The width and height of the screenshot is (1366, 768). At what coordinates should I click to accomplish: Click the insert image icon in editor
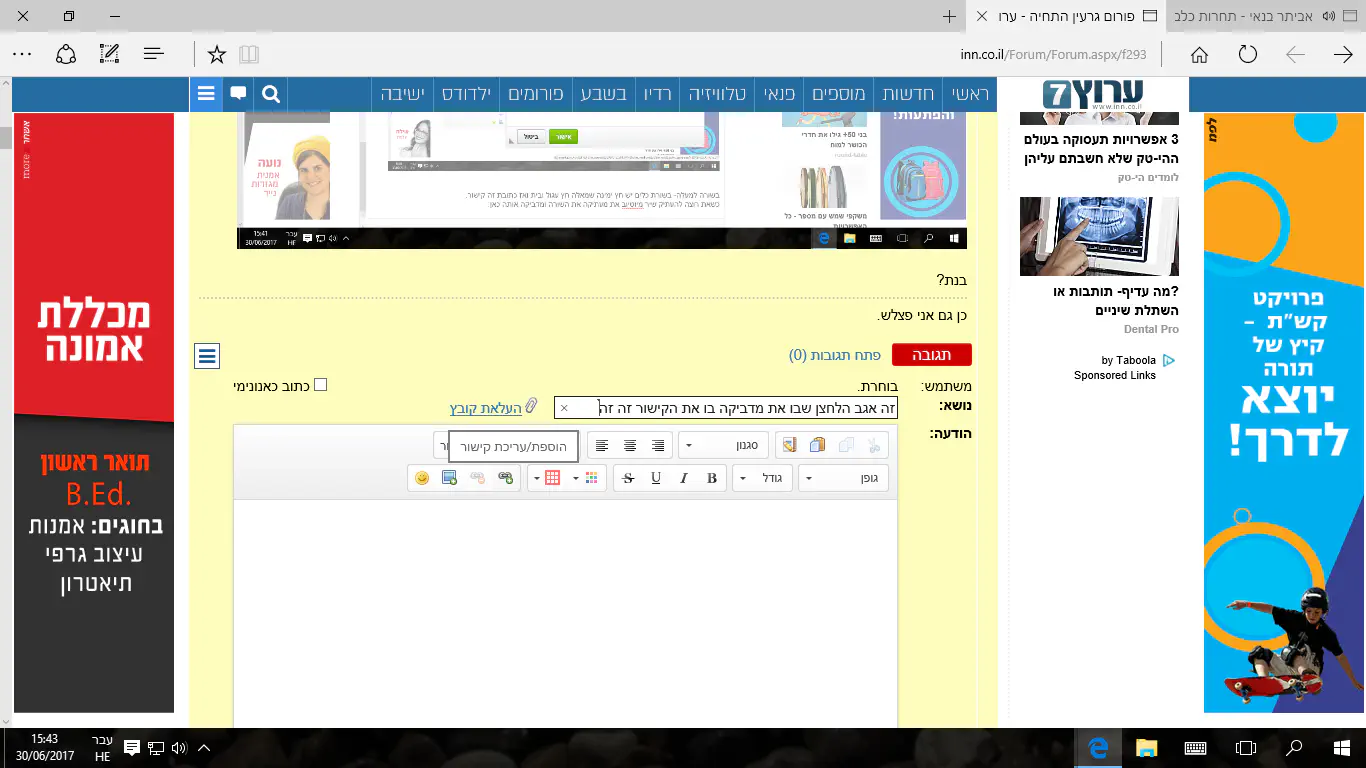point(449,478)
